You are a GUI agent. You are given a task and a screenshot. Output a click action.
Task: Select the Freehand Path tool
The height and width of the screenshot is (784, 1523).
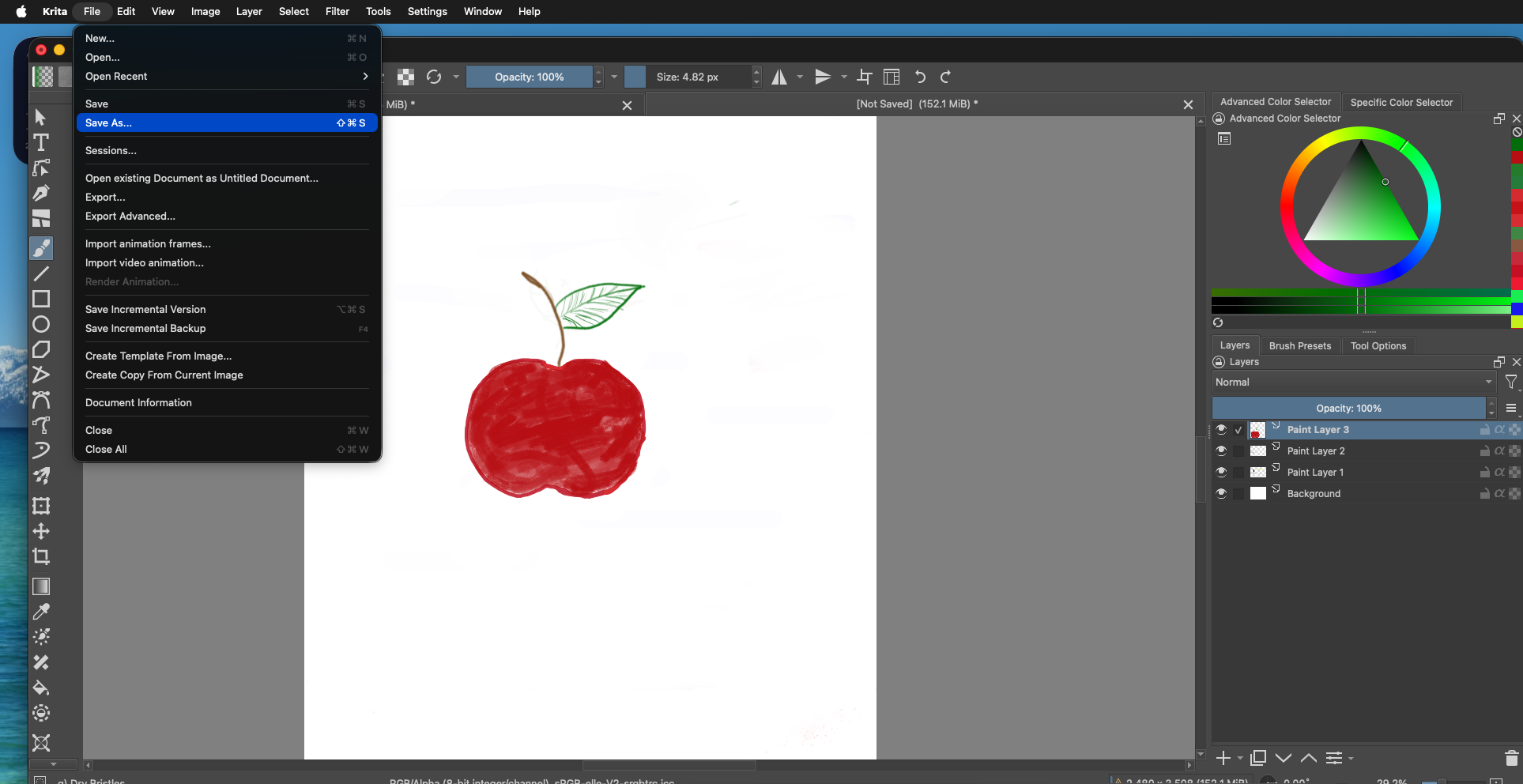[41, 425]
